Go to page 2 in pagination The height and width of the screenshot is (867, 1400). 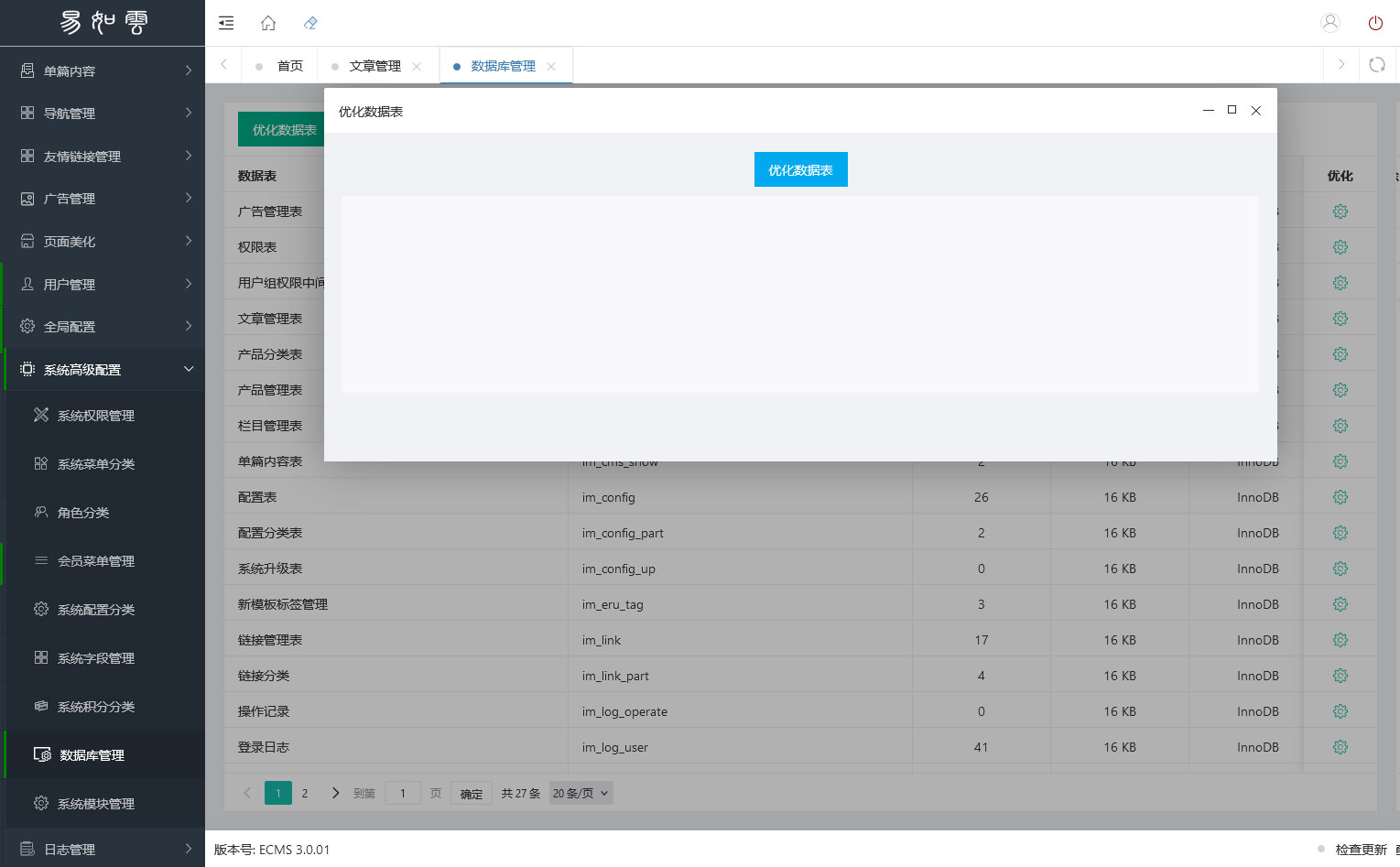305,794
